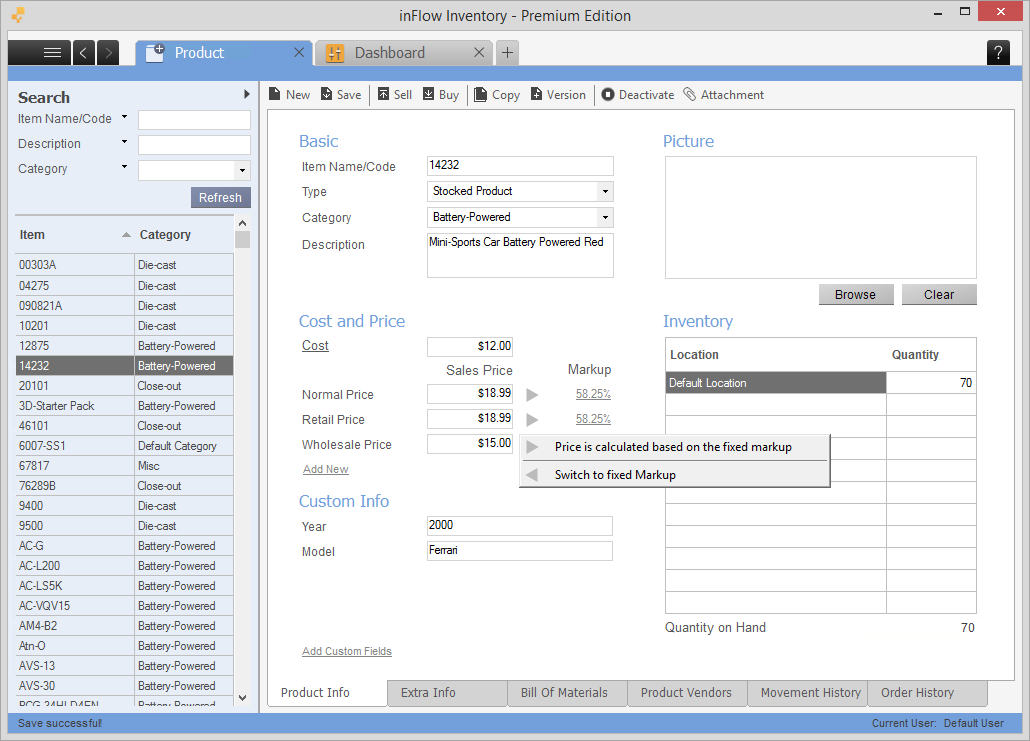Viewport: 1030px width, 741px height.
Task: Expand the Item Name/Code search filter dropdown
Action: point(124,117)
